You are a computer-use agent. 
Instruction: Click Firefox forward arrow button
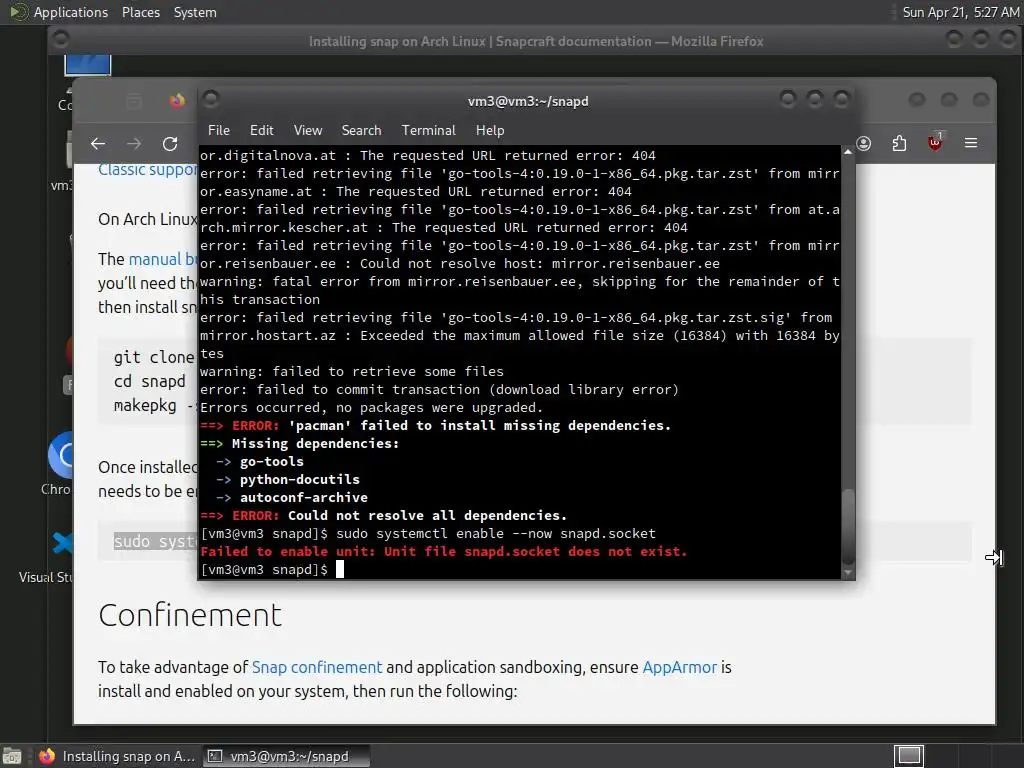[134, 144]
